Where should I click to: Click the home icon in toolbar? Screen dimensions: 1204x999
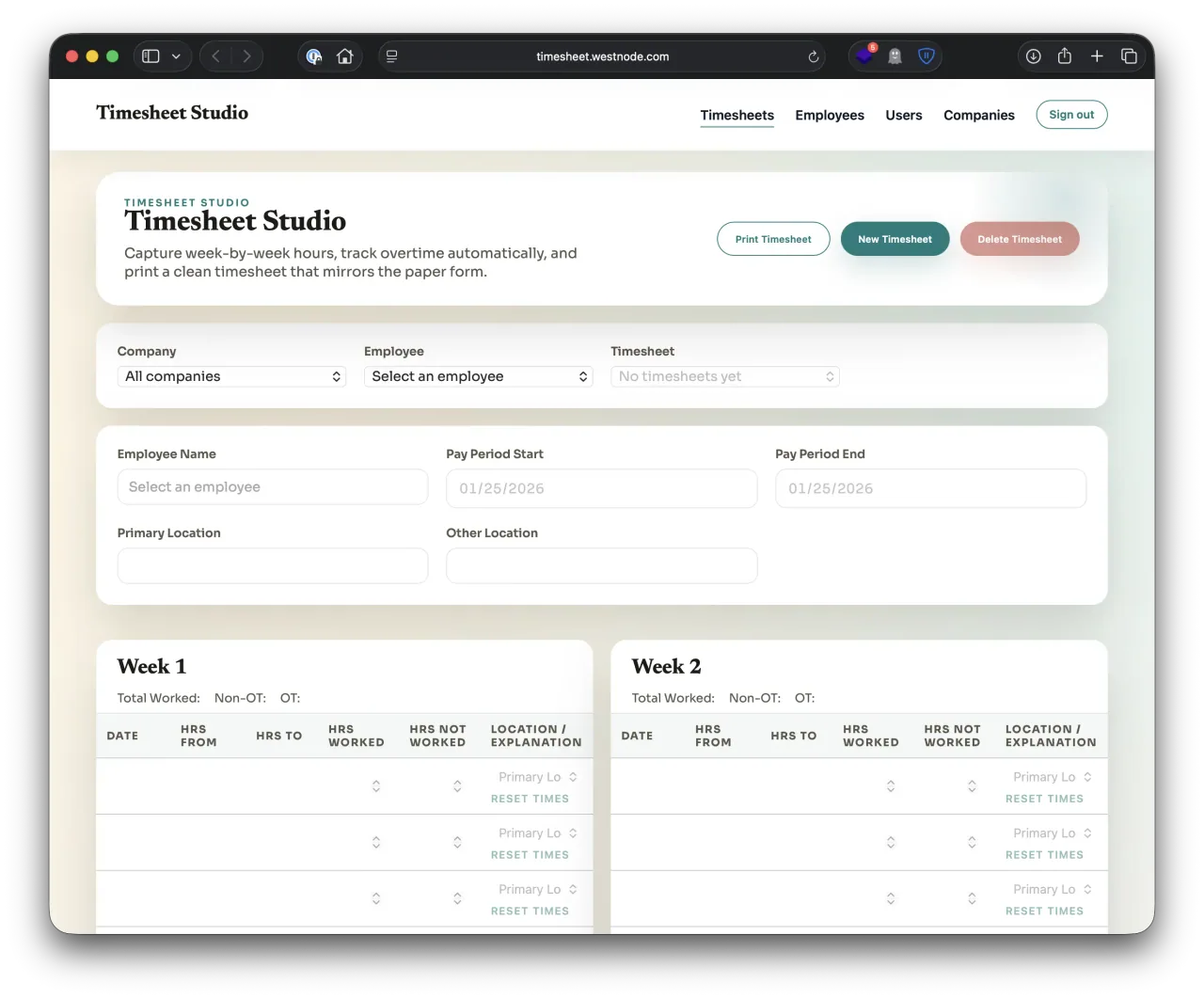pyautogui.click(x=345, y=56)
